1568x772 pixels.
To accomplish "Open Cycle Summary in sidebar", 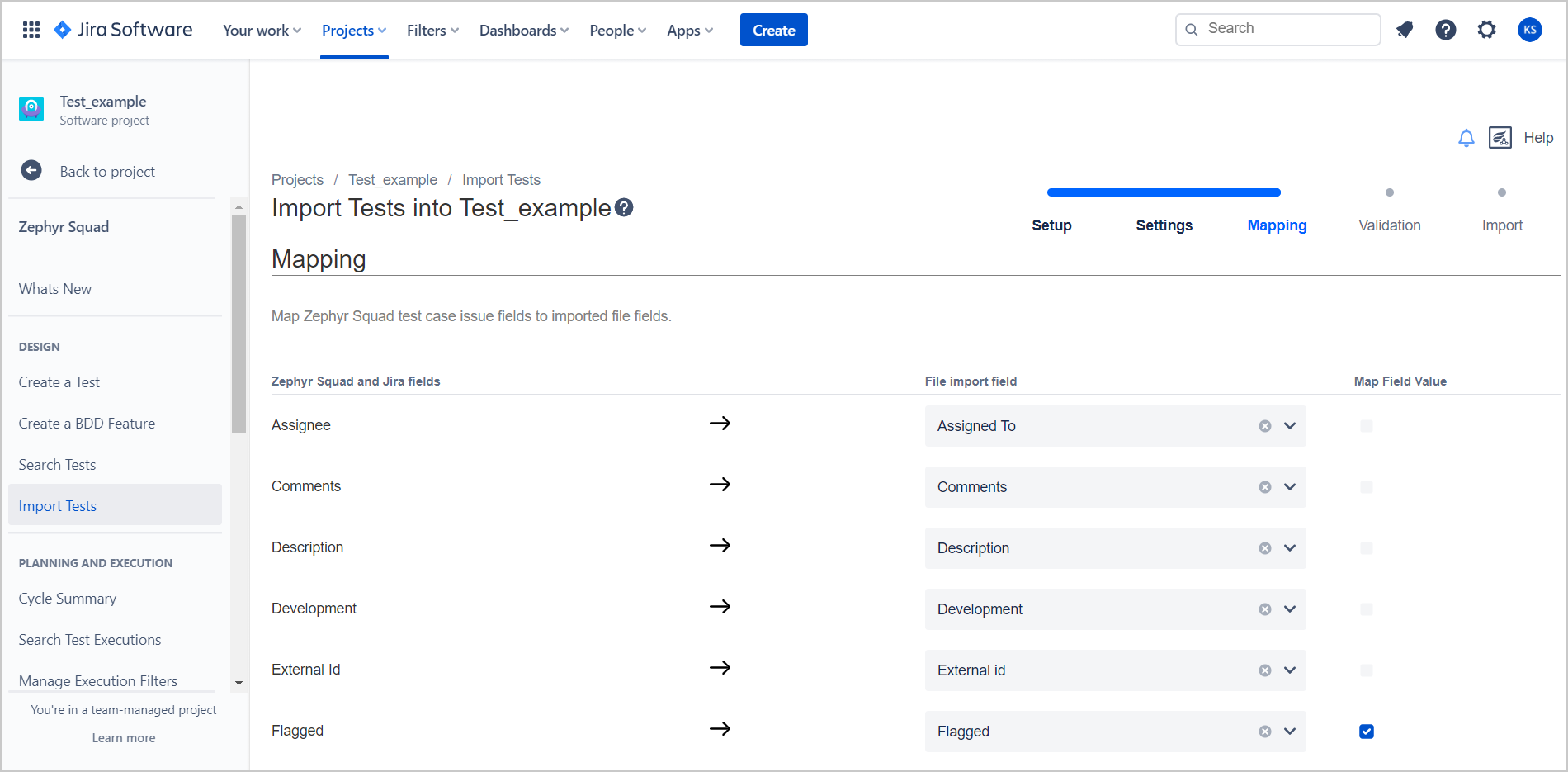I will [x=68, y=599].
